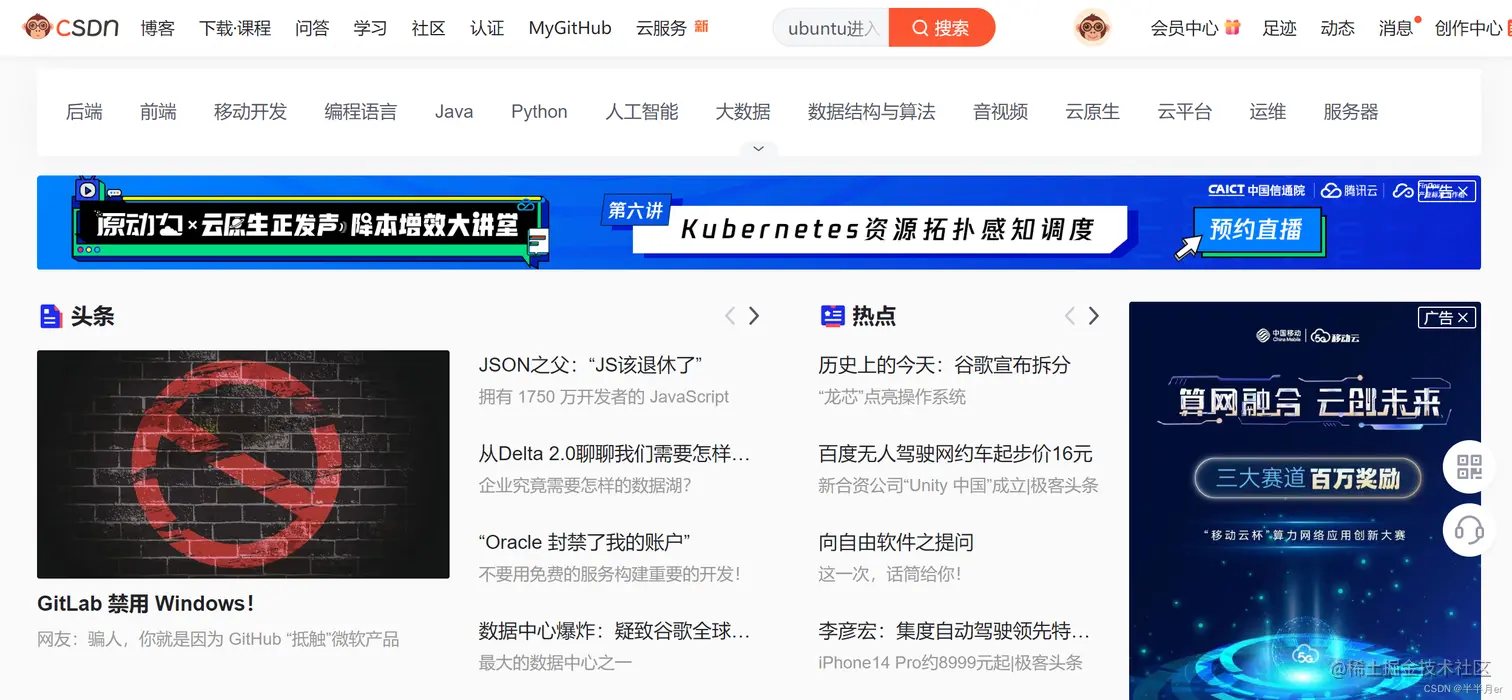Open 消息 notifications

point(1396,28)
